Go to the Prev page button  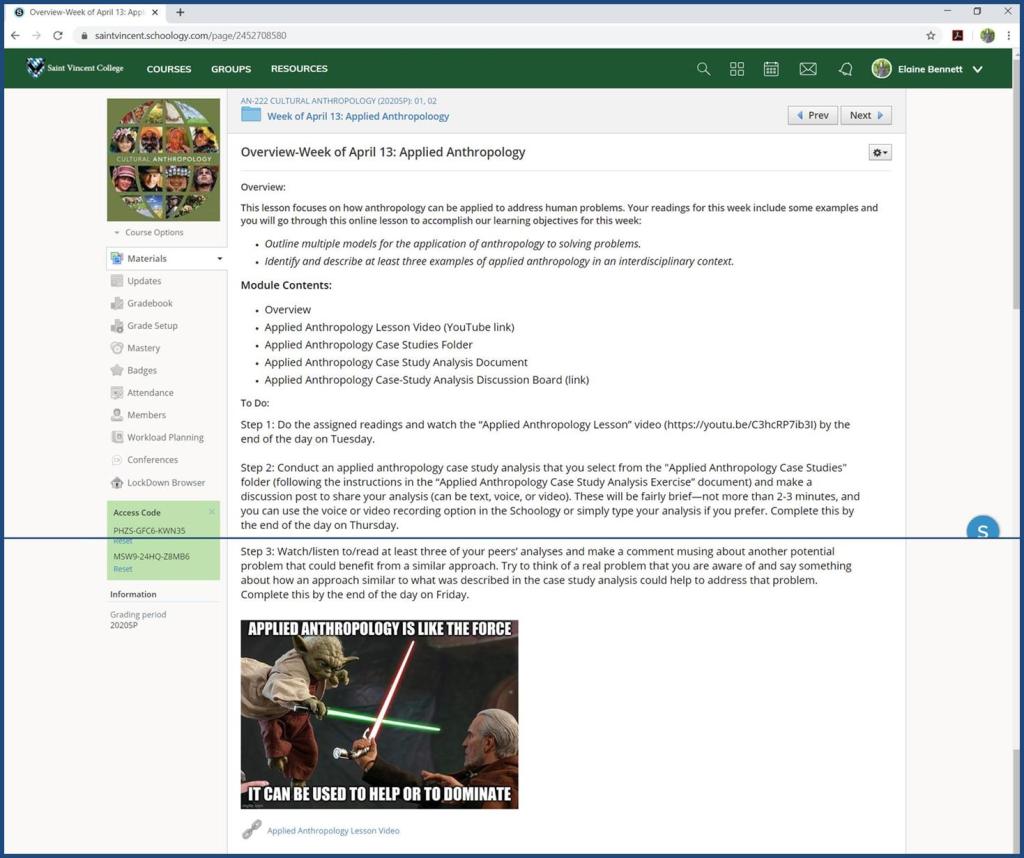coord(812,115)
